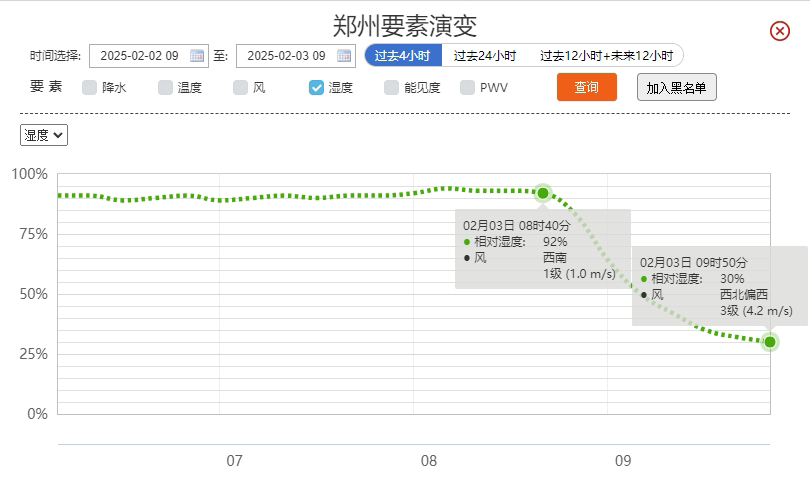Enable the 降水 checkbox
Image resolution: width=810 pixels, height=477 pixels.
pos(90,88)
